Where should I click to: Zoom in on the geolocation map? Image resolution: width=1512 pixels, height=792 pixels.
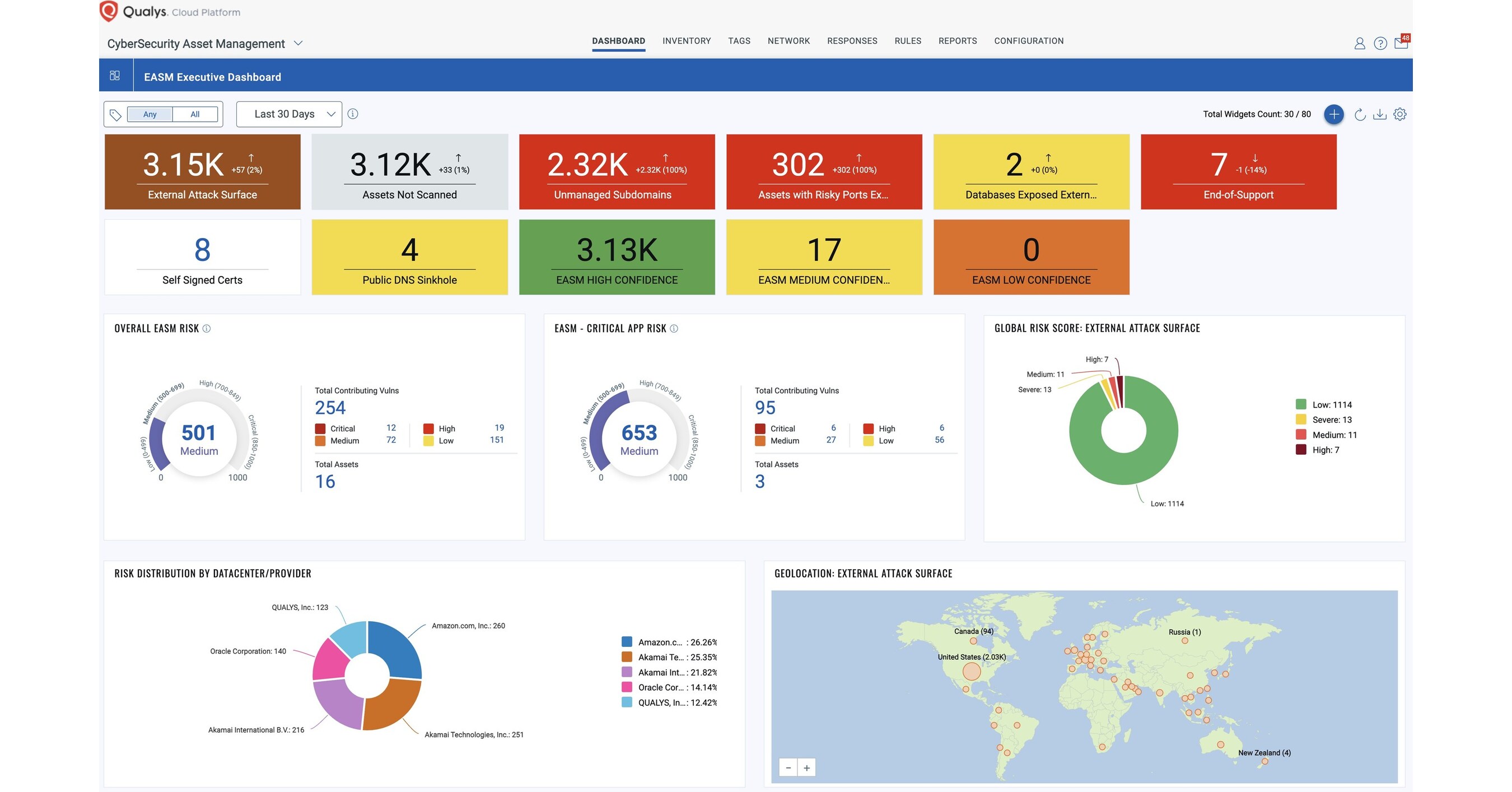pos(806,767)
